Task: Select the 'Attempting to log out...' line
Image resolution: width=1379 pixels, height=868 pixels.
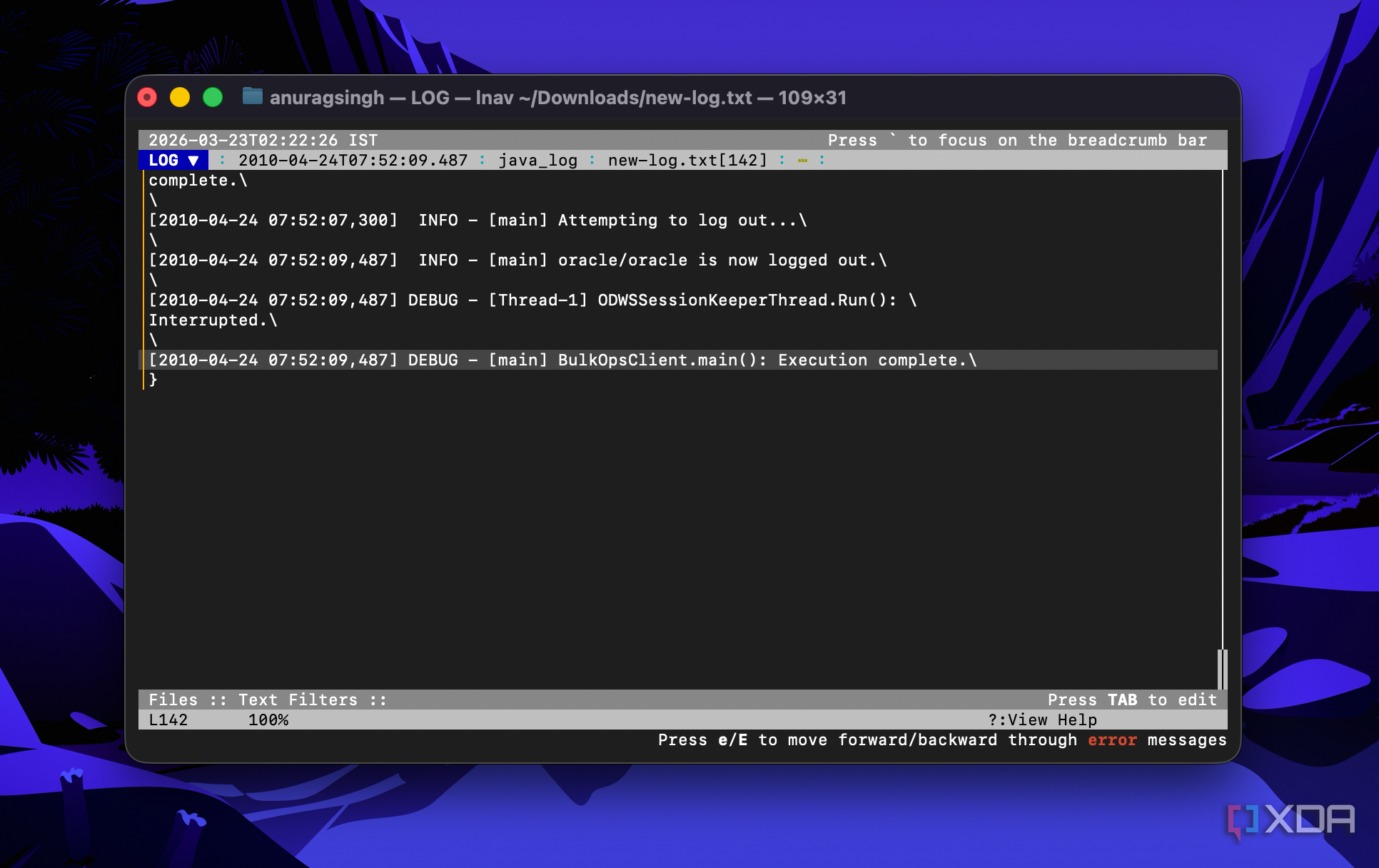Action: 478,220
